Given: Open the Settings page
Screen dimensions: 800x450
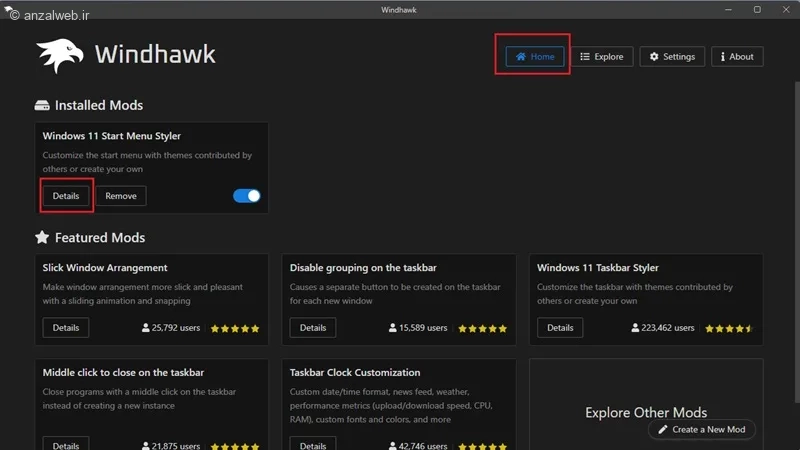Looking at the screenshot, I should pos(672,57).
